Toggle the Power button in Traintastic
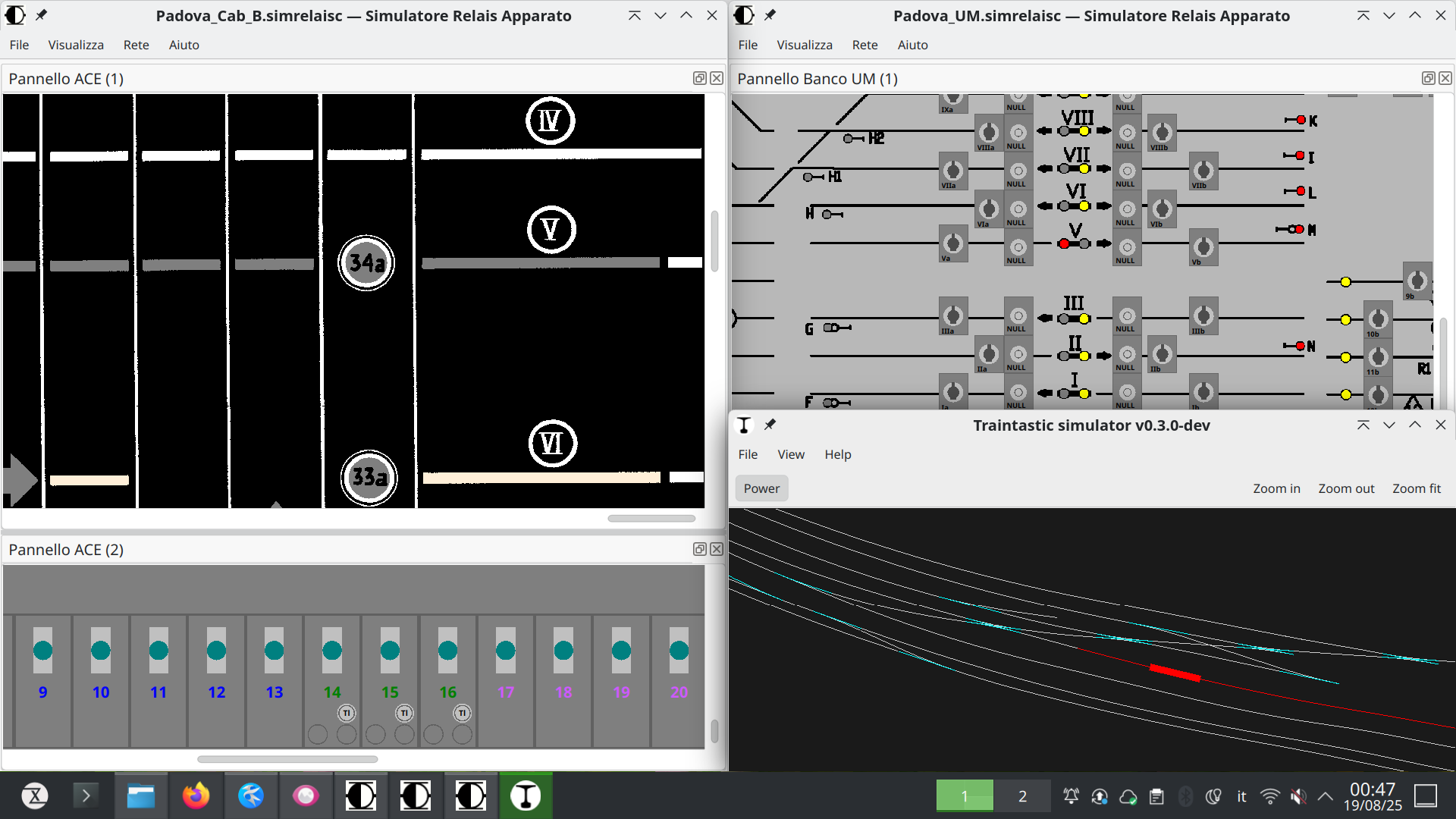Viewport: 1456px width, 819px height. [x=761, y=488]
